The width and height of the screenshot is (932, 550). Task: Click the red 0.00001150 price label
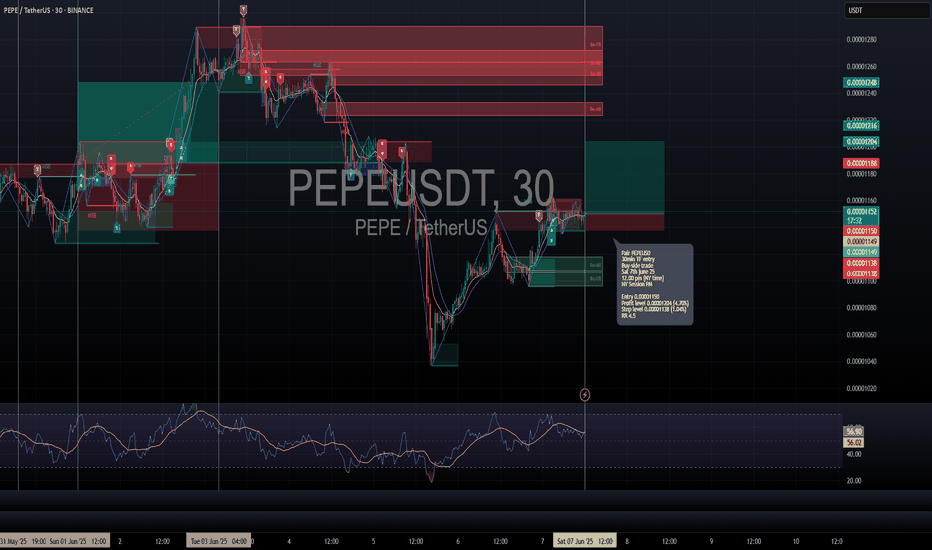[x=861, y=231]
